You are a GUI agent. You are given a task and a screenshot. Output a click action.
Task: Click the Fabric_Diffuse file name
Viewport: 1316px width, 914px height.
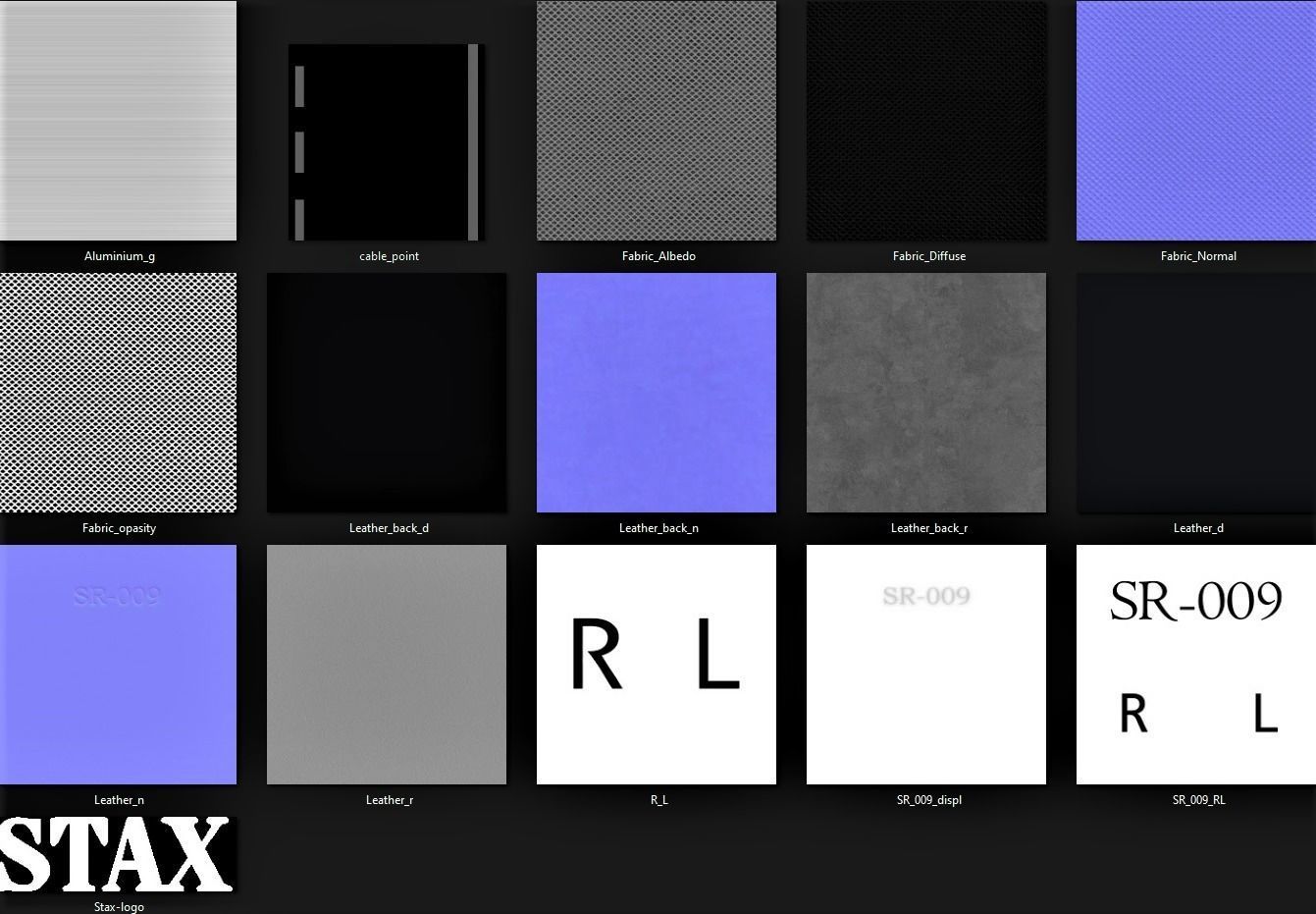(929, 256)
